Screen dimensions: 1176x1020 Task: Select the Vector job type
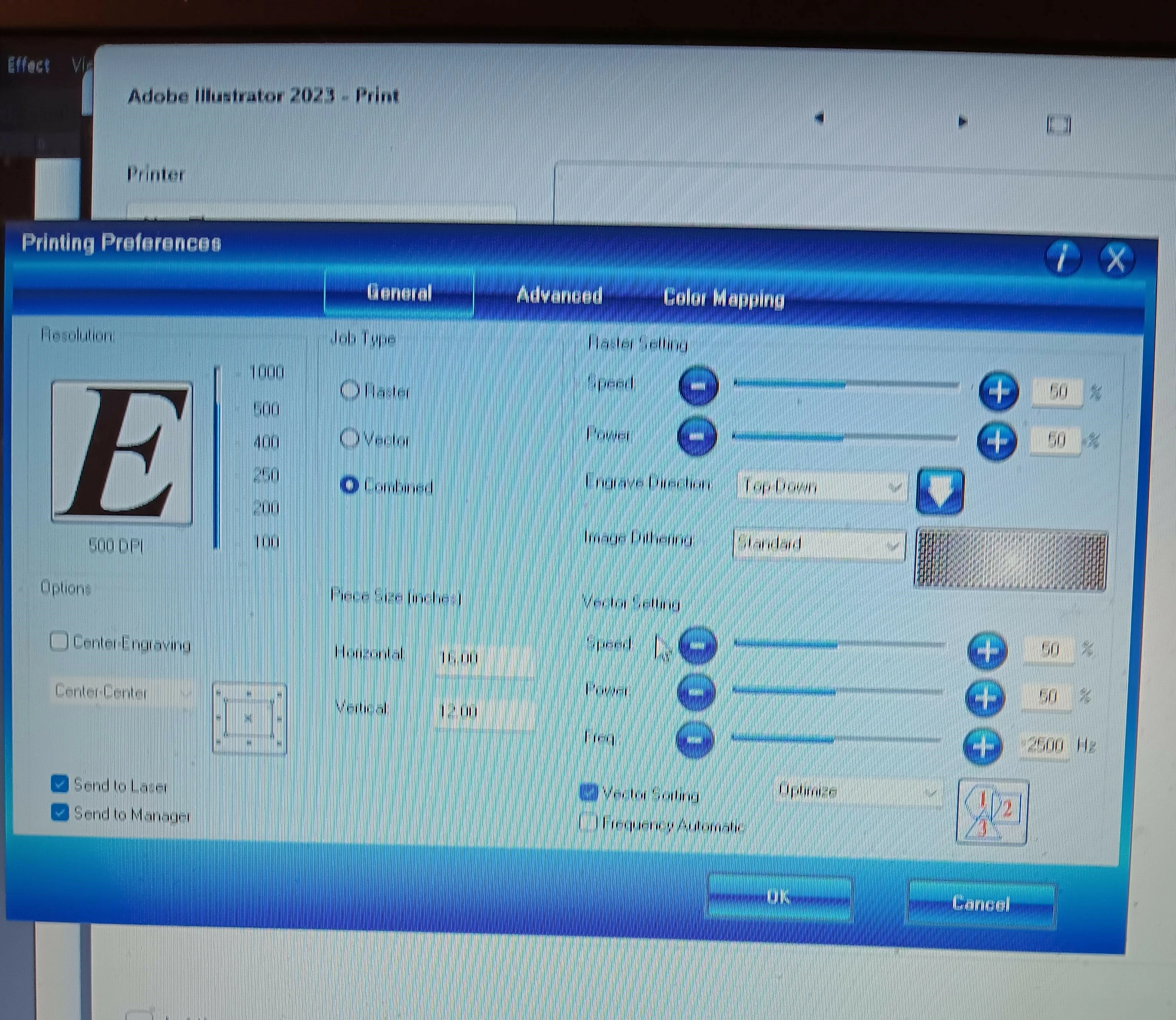pyautogui.click(x=349, y=438)
